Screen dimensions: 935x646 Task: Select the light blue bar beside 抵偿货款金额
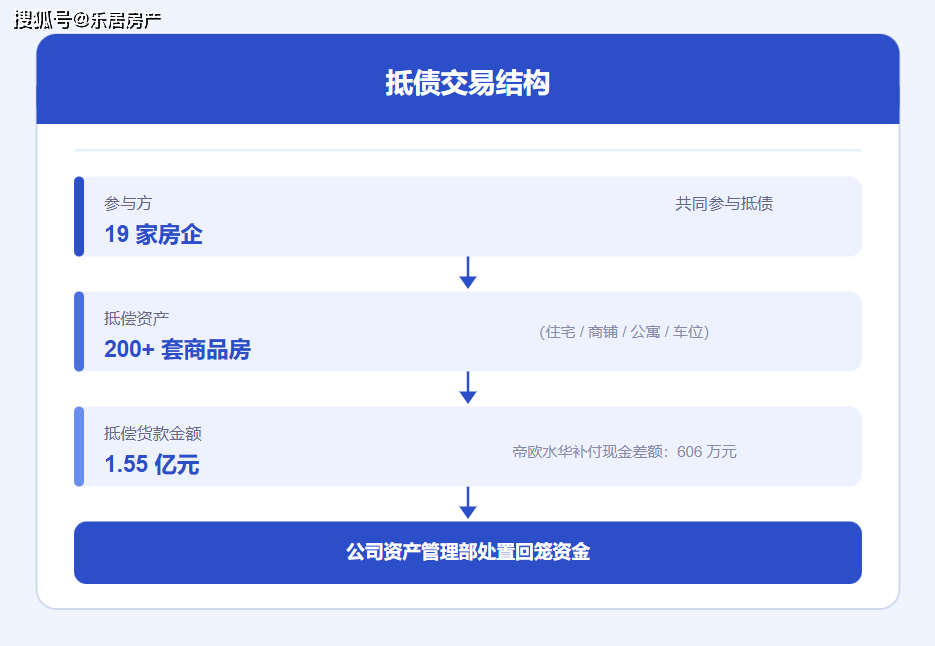point(78,448)
